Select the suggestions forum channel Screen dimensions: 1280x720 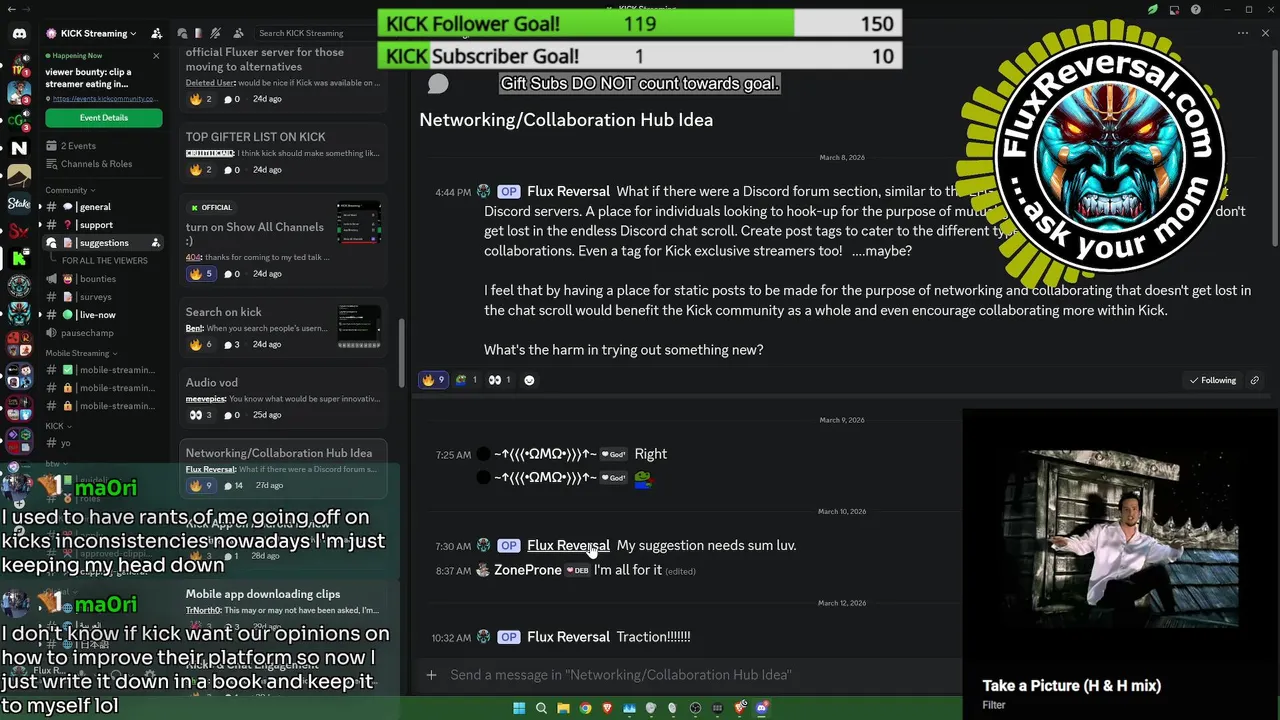pyautogui.click(x=103, y=243)
